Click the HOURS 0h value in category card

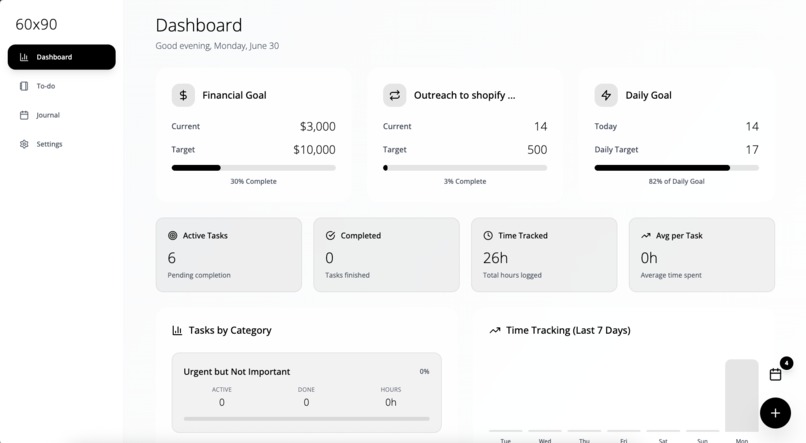391,402
